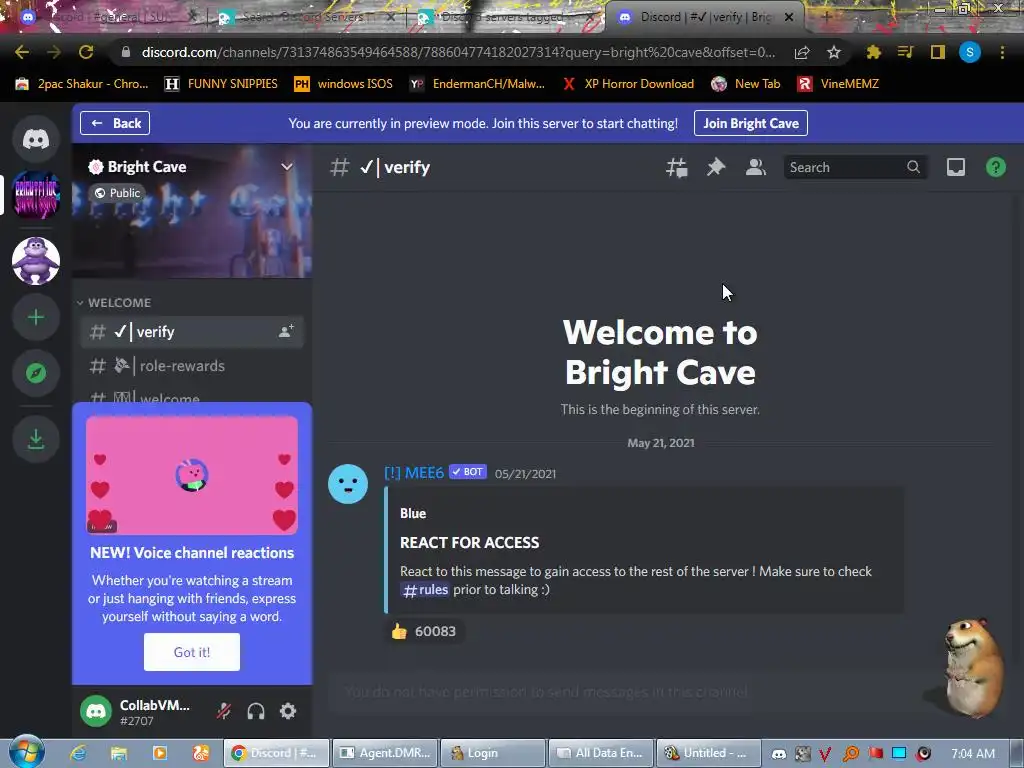Image resolution: width=1024 pixels, height=768 pixels.
Task: Switch to Untitled taskbar window
Action: [709, 753]
